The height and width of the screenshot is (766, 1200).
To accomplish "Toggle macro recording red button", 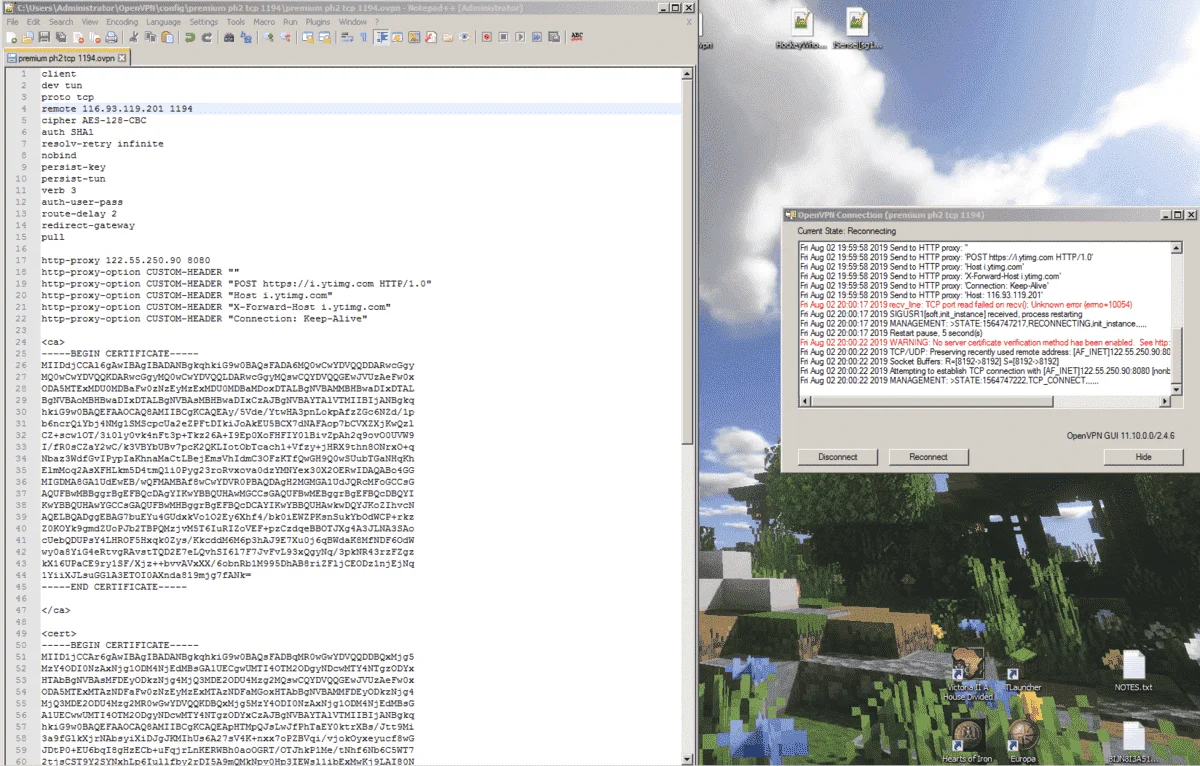I will (486, 37).
